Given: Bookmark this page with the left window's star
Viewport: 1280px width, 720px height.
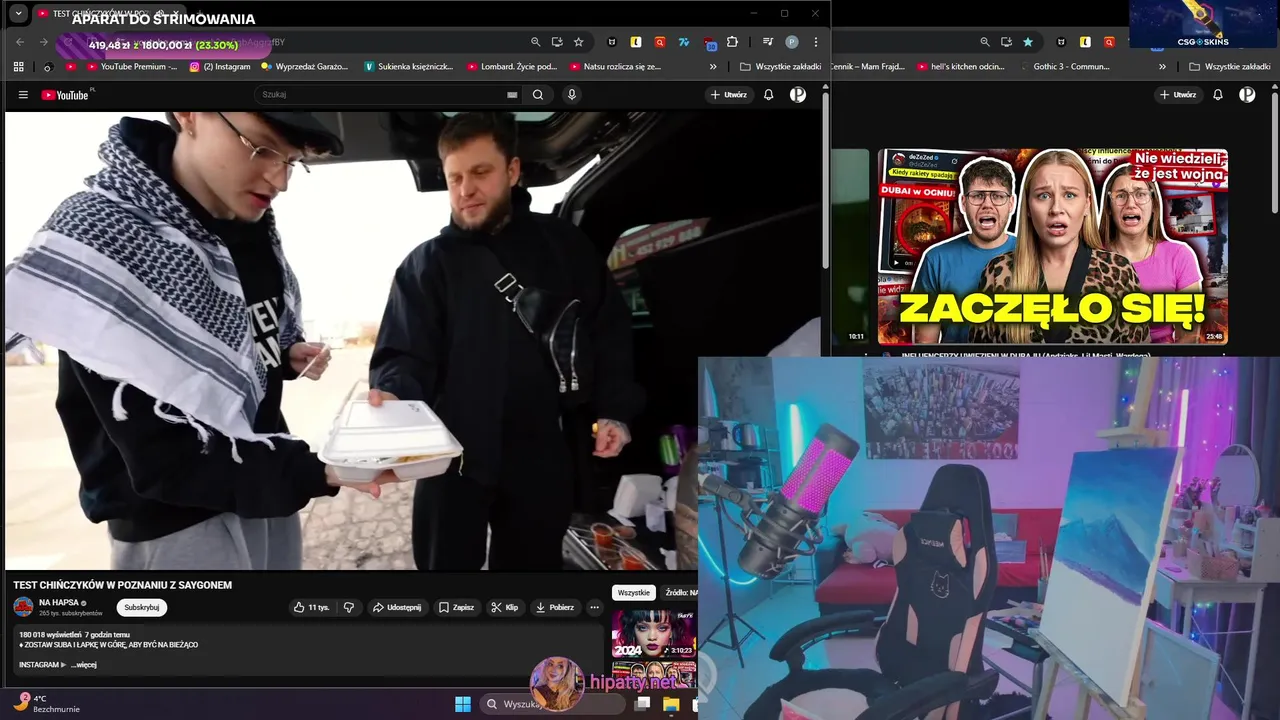Looking at the screenshot, I should click(578, 42).
